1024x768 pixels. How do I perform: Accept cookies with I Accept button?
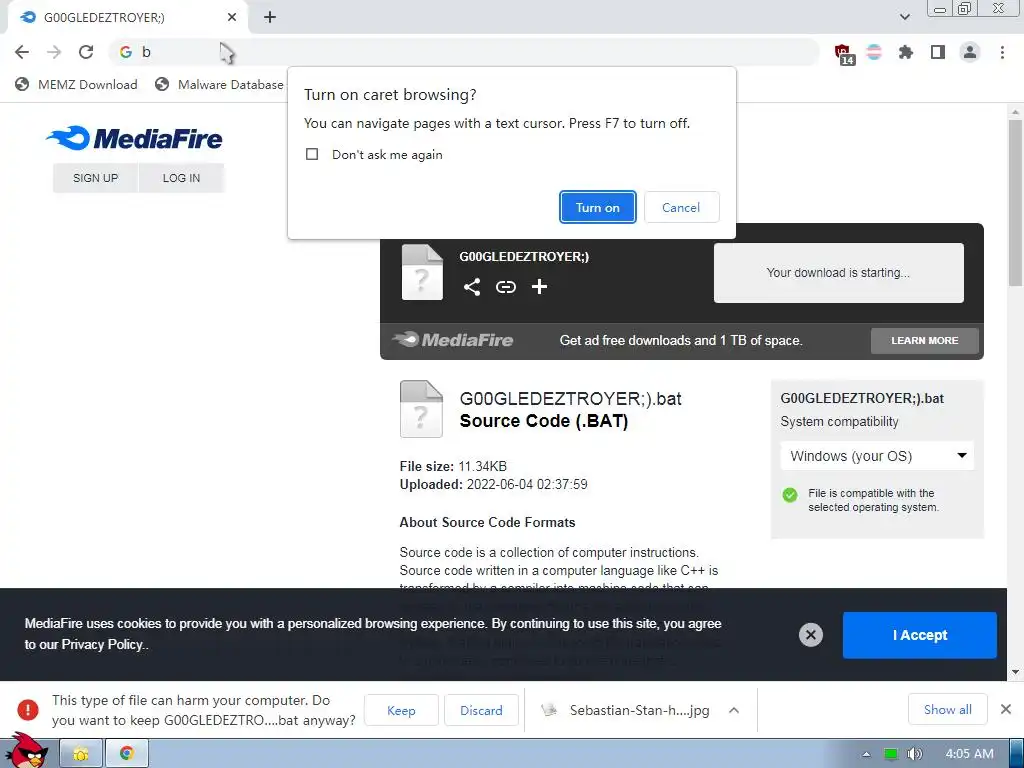[920, 635]
